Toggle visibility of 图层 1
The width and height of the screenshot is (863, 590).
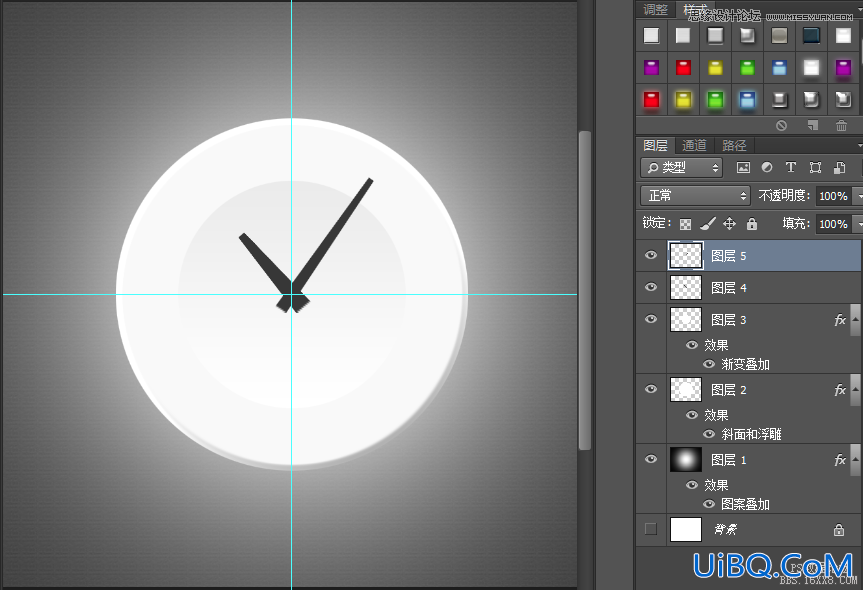651,458
